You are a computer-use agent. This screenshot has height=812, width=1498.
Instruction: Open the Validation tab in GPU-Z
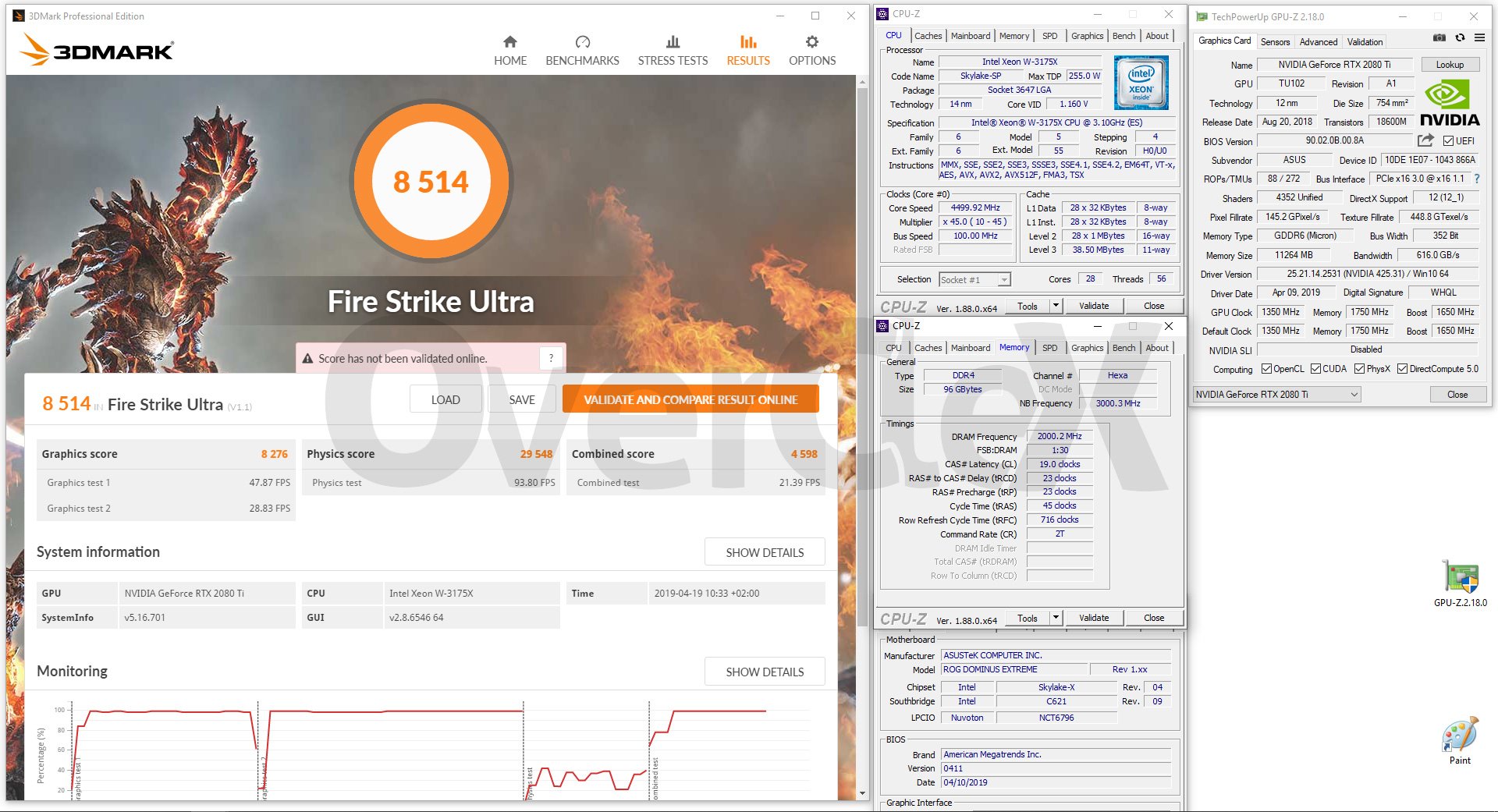click(1365, 42)
